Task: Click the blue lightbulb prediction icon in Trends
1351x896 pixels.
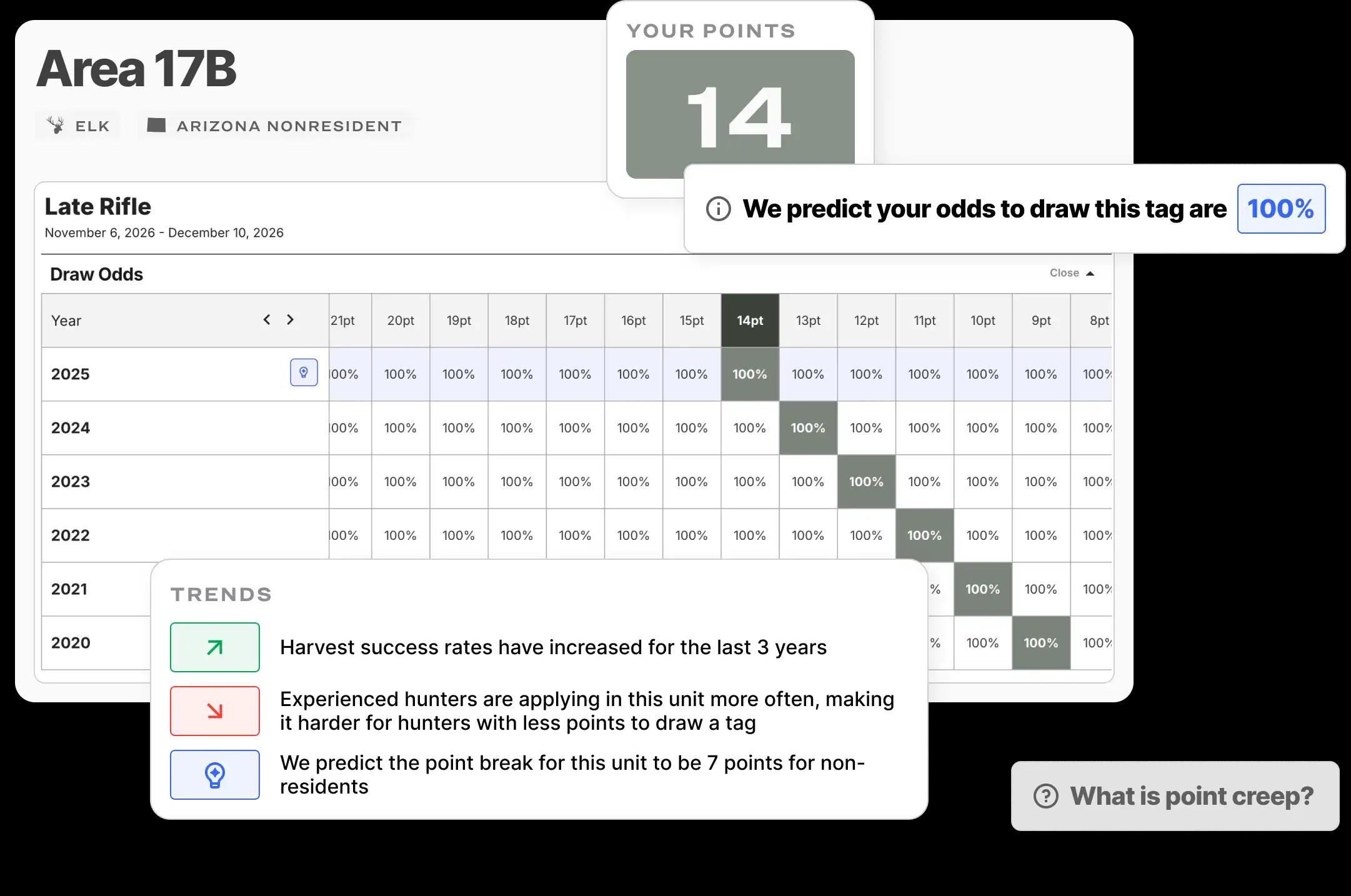Action: pyautogui.click(x=214, y=775)
